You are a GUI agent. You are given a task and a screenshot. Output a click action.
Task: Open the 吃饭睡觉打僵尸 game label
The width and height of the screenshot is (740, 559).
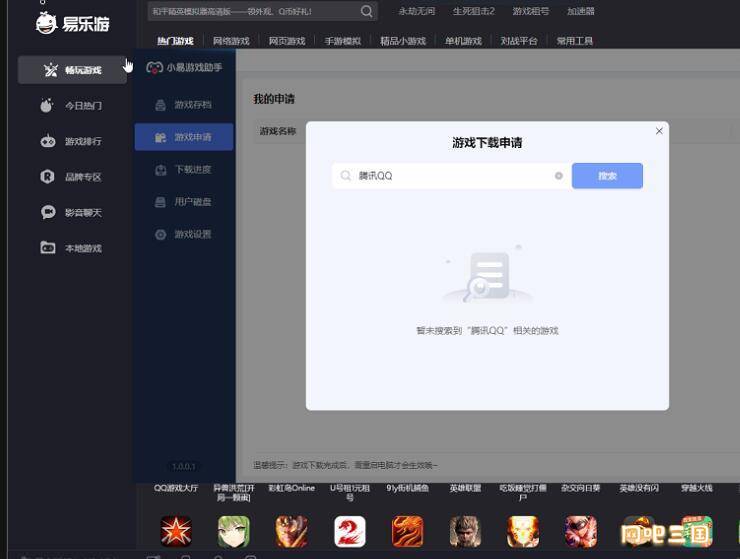coord(523,492)
